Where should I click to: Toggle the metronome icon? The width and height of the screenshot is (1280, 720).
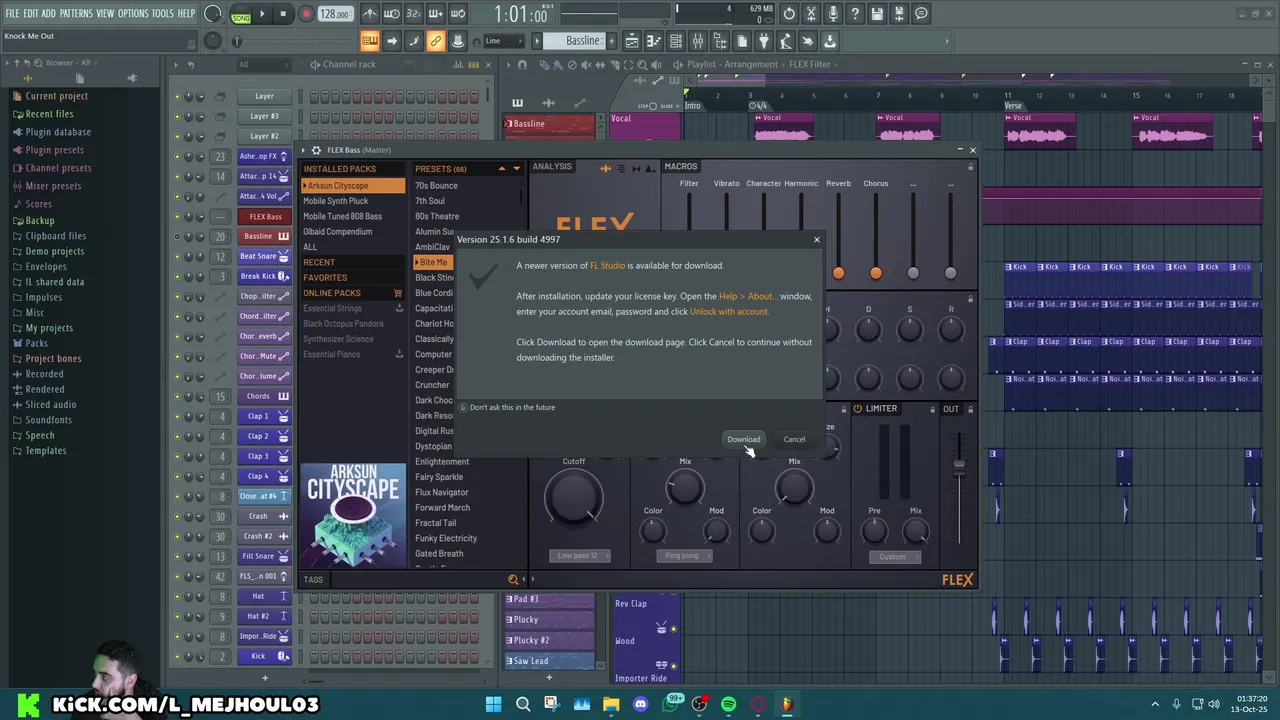click(370, 14)
